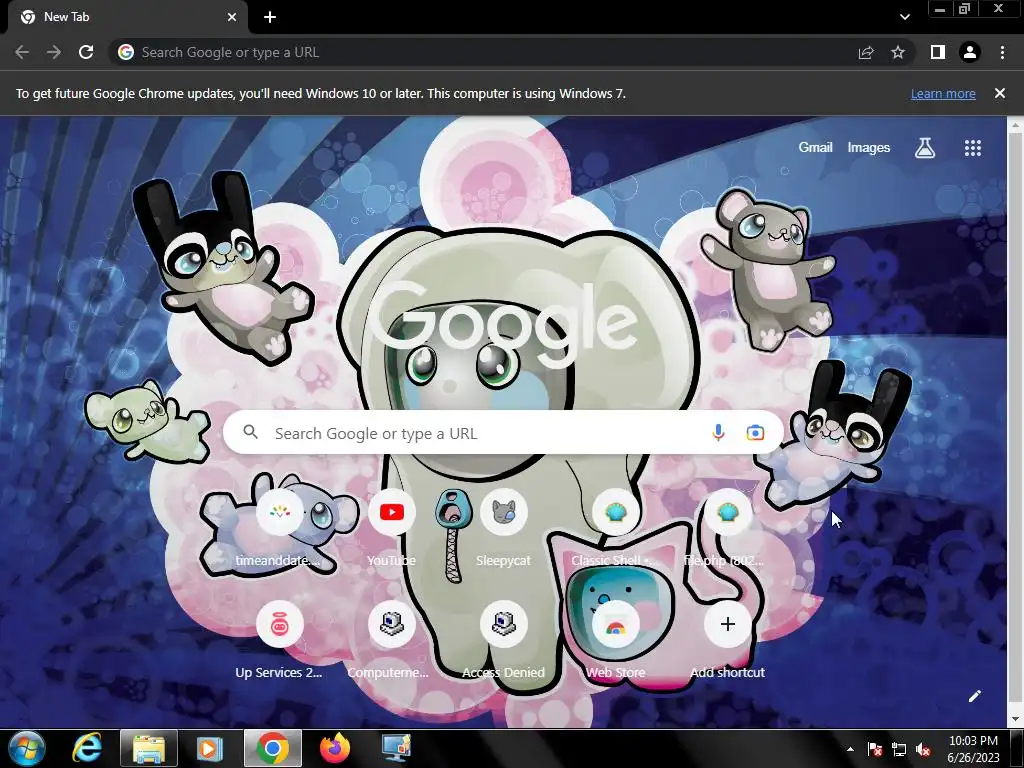Open the Search Labs flask icon
Viewport: 1024px width, 768px height.
[925, 148]
